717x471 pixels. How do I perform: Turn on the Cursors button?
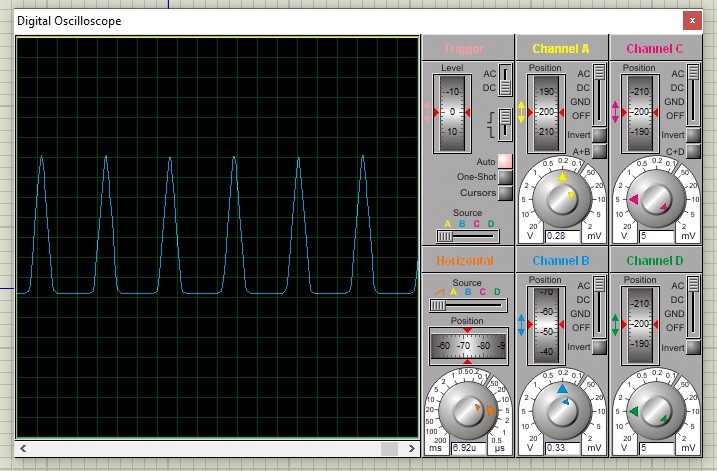(504, 193)
